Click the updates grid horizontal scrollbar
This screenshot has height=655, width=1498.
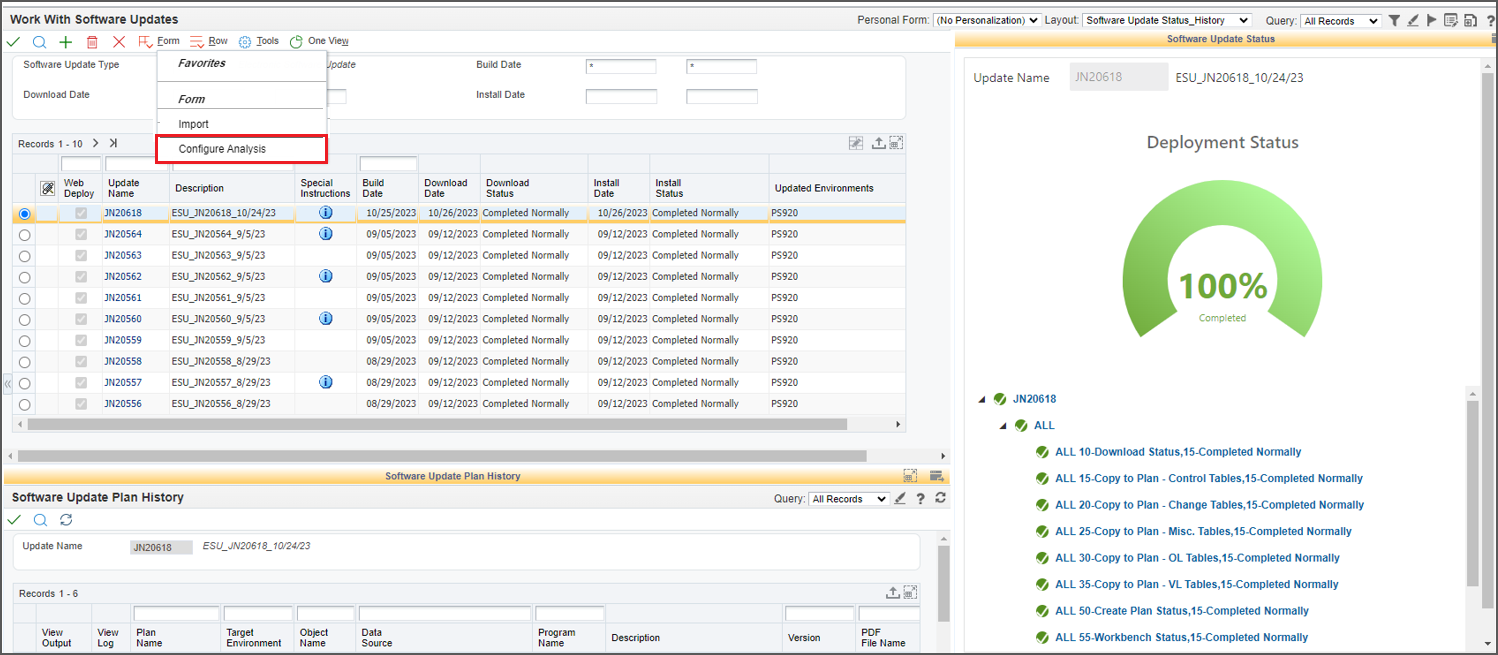(x=438, y=424)
